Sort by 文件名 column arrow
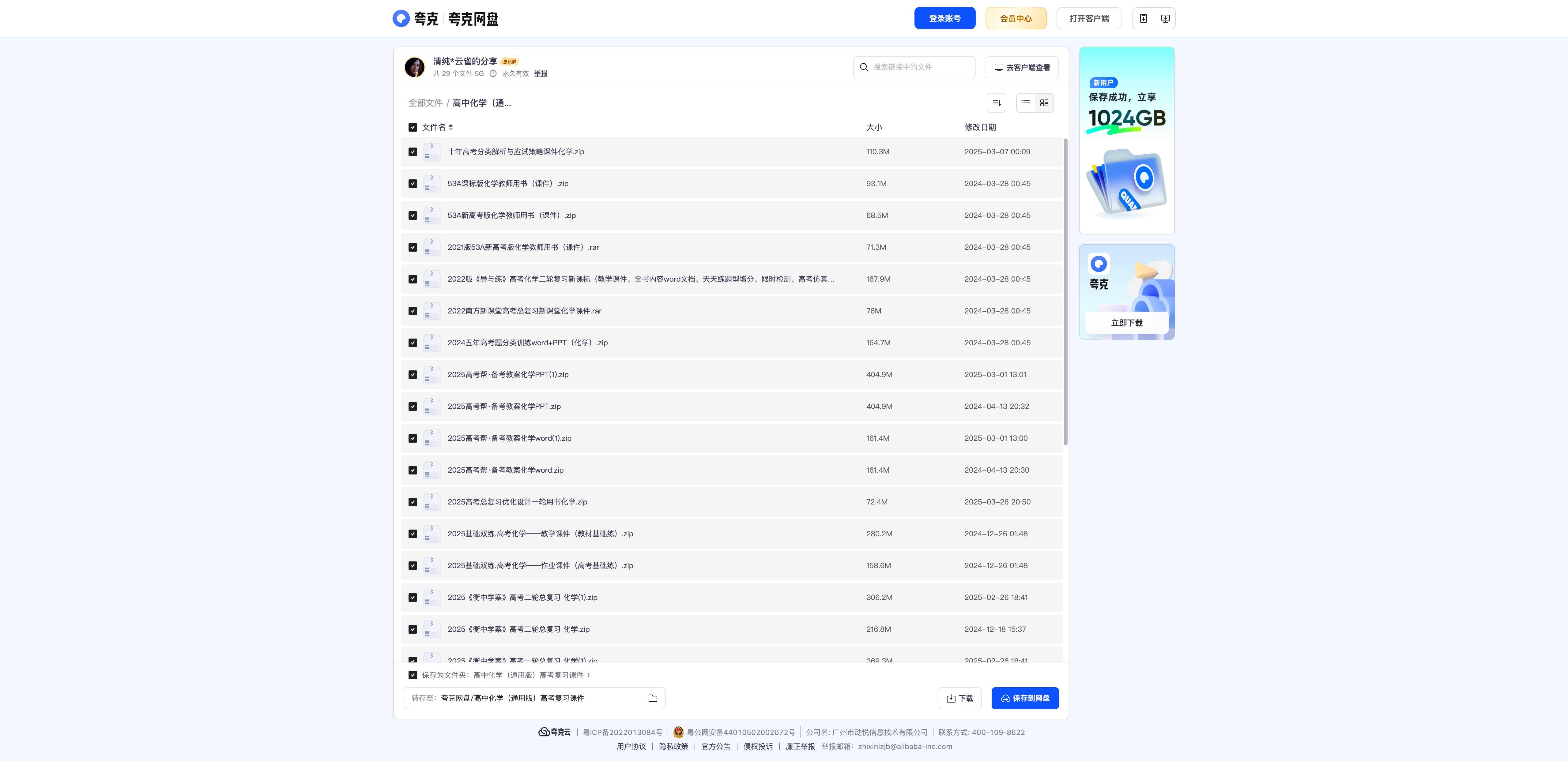 click(x=450, y=127)
